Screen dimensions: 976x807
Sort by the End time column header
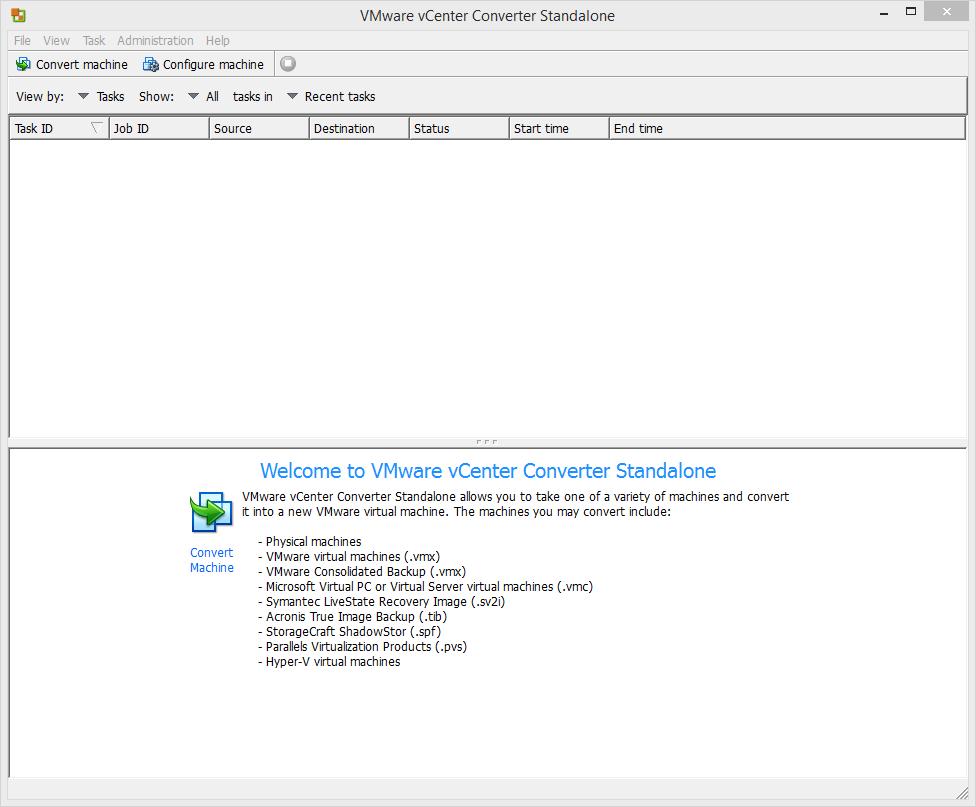pos(787,128)
